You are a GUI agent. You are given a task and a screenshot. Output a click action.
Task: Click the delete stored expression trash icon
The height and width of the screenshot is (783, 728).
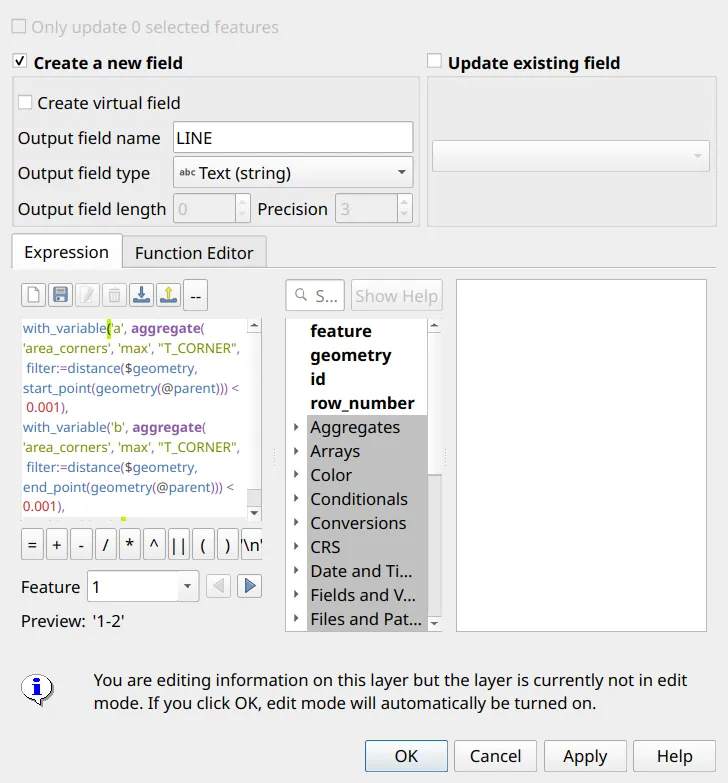(x=114, y=295)
